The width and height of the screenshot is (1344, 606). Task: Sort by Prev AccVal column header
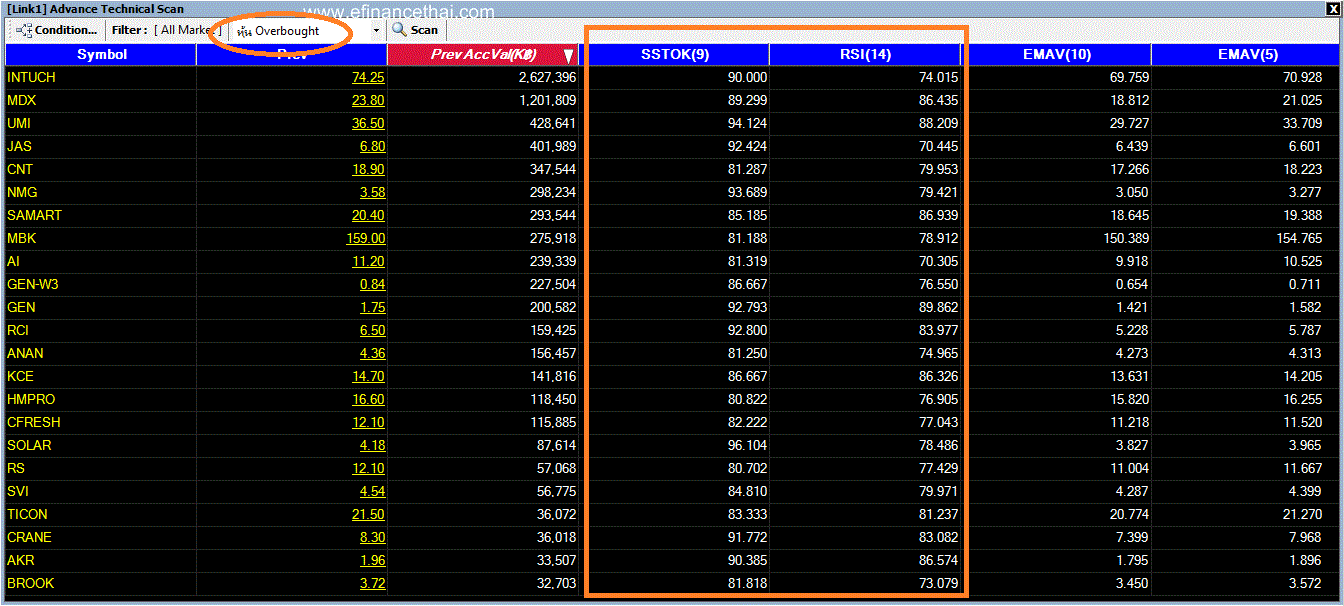tap(483, 55)
